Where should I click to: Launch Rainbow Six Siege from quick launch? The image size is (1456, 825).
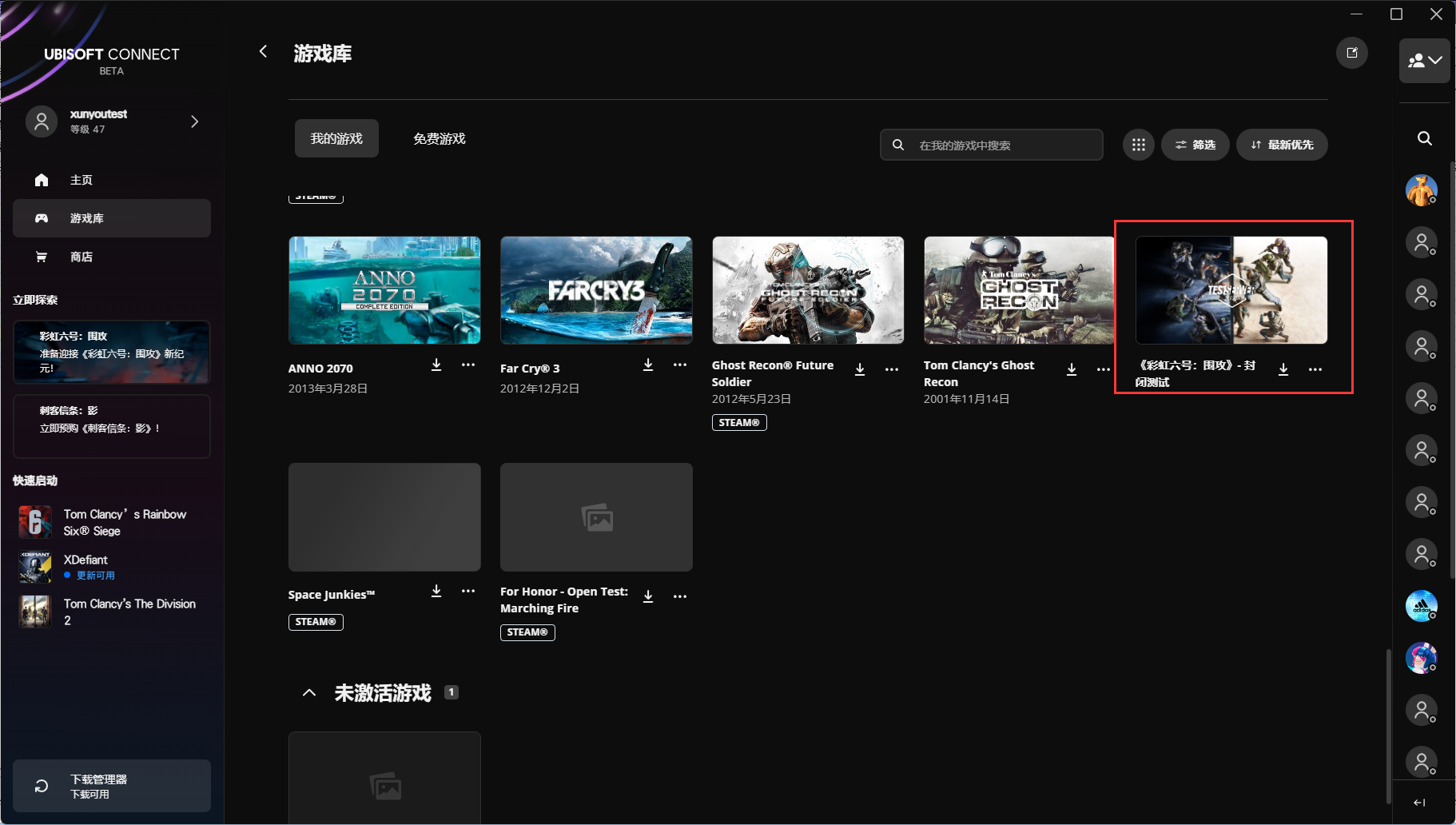coord(112,522)
